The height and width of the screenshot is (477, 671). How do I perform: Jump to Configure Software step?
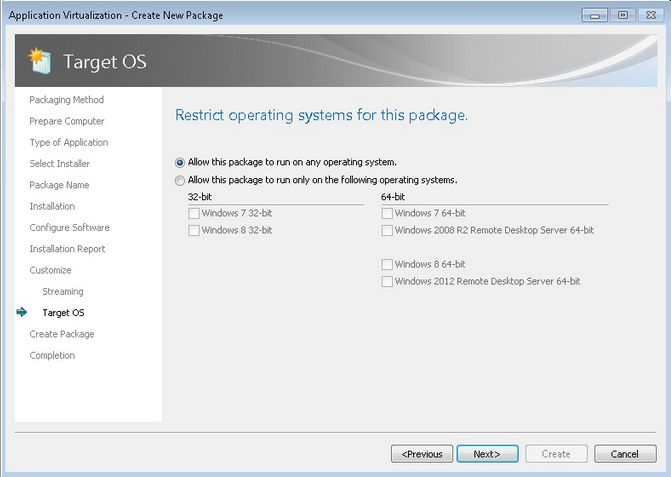(69, 228)
